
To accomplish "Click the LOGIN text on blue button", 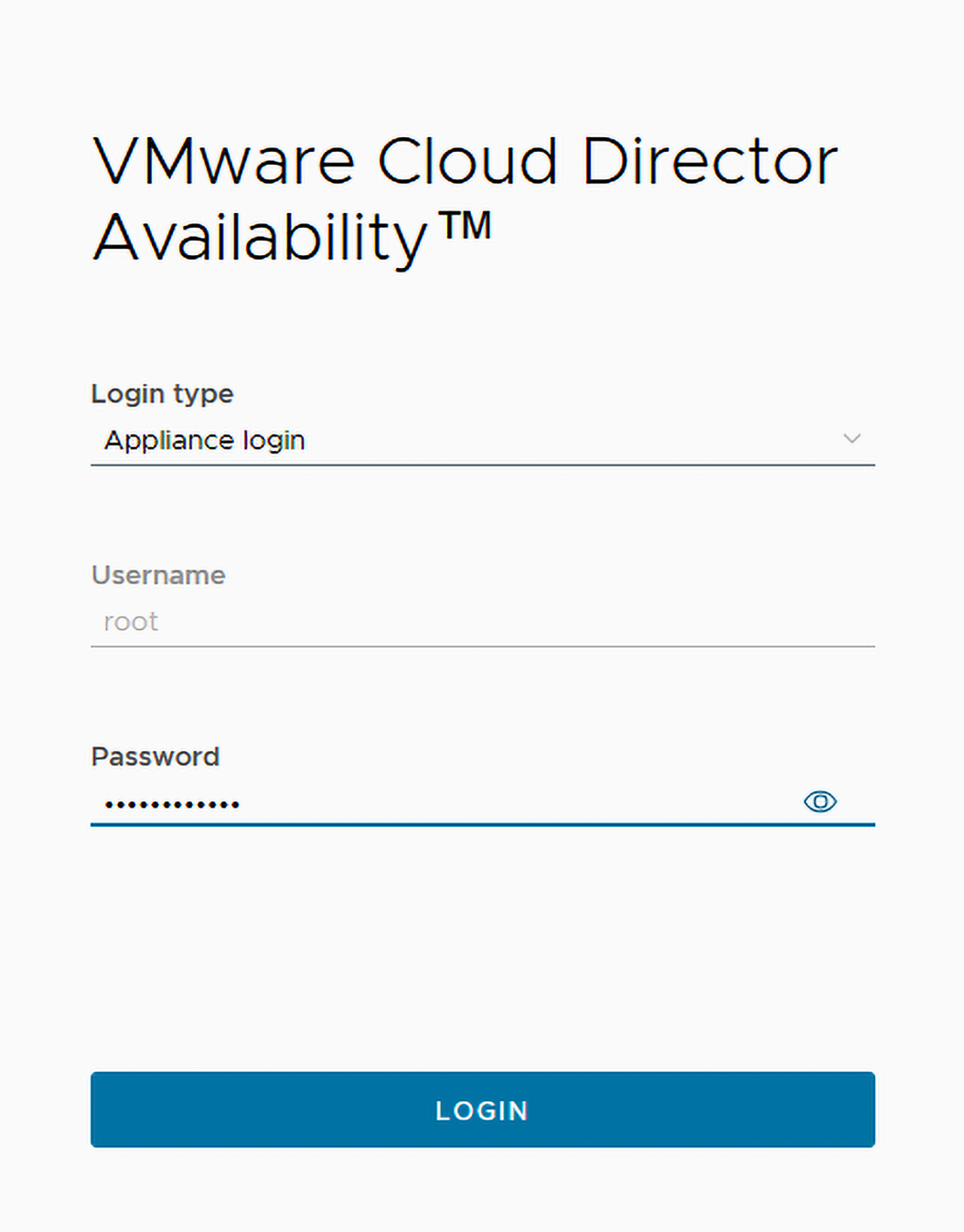I will tap(482, 1110).
